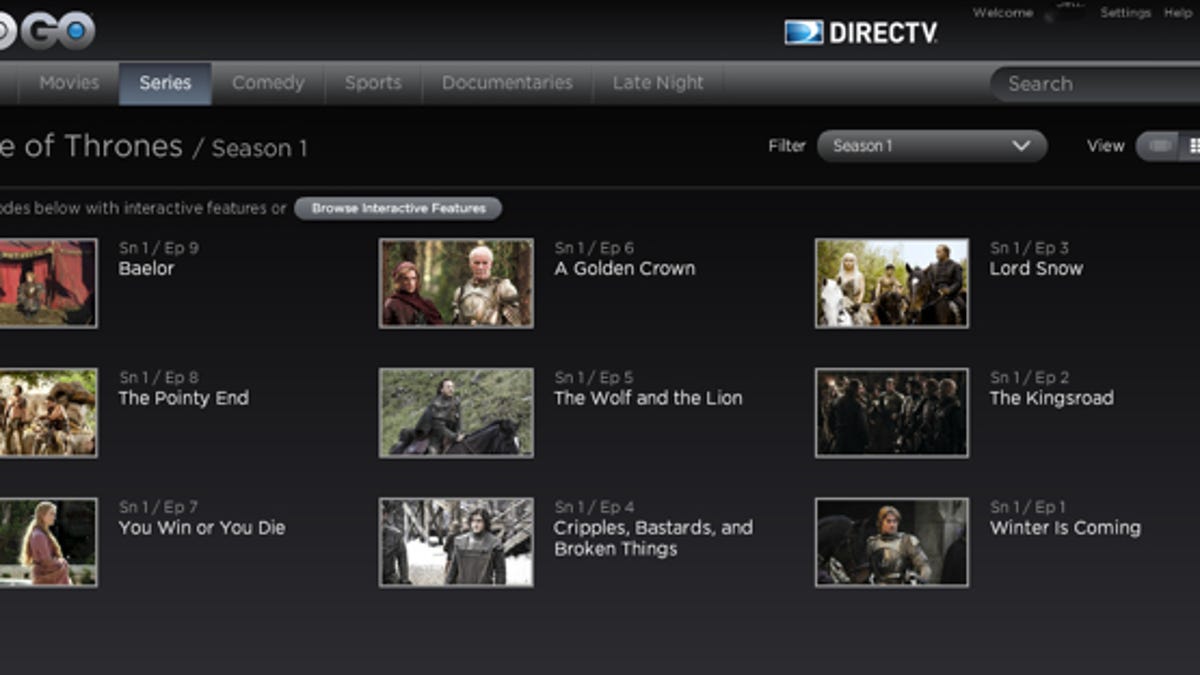This screenshot has height=675, width=1200.
Task: Open the Sports tab
Action: (x=373, y=83)
